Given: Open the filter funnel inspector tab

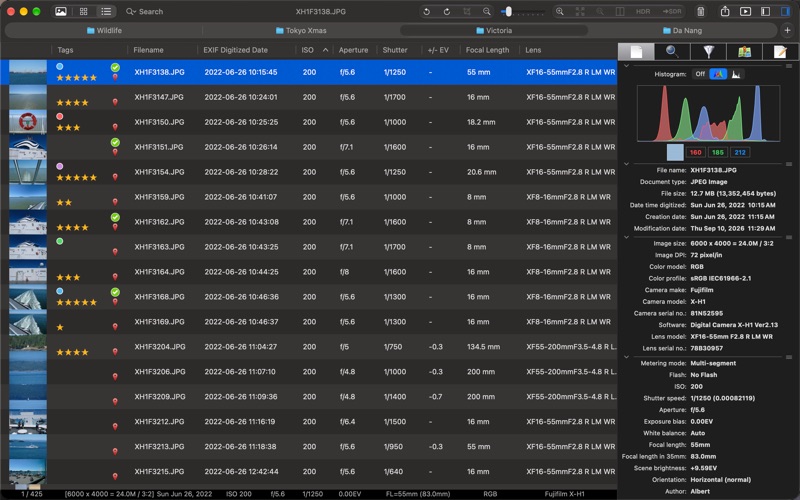Looking at the screenshot, I should point(708,52).
